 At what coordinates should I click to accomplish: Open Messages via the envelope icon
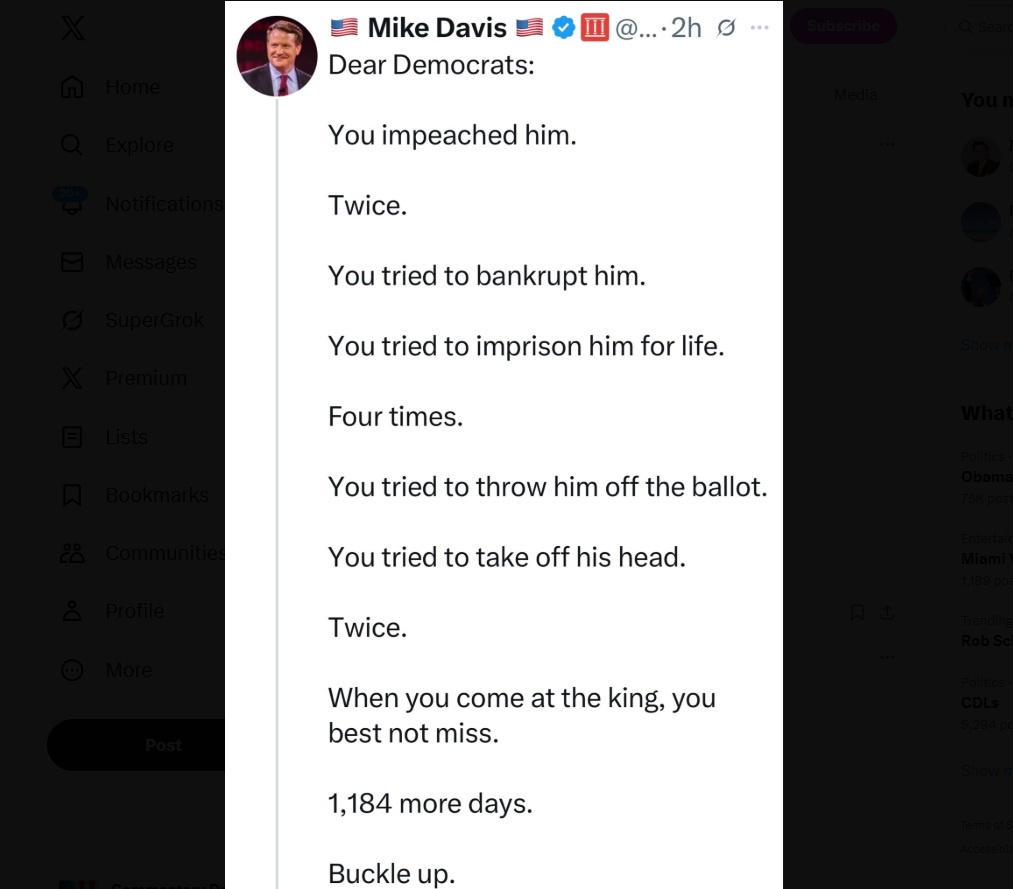pos(72,262)
